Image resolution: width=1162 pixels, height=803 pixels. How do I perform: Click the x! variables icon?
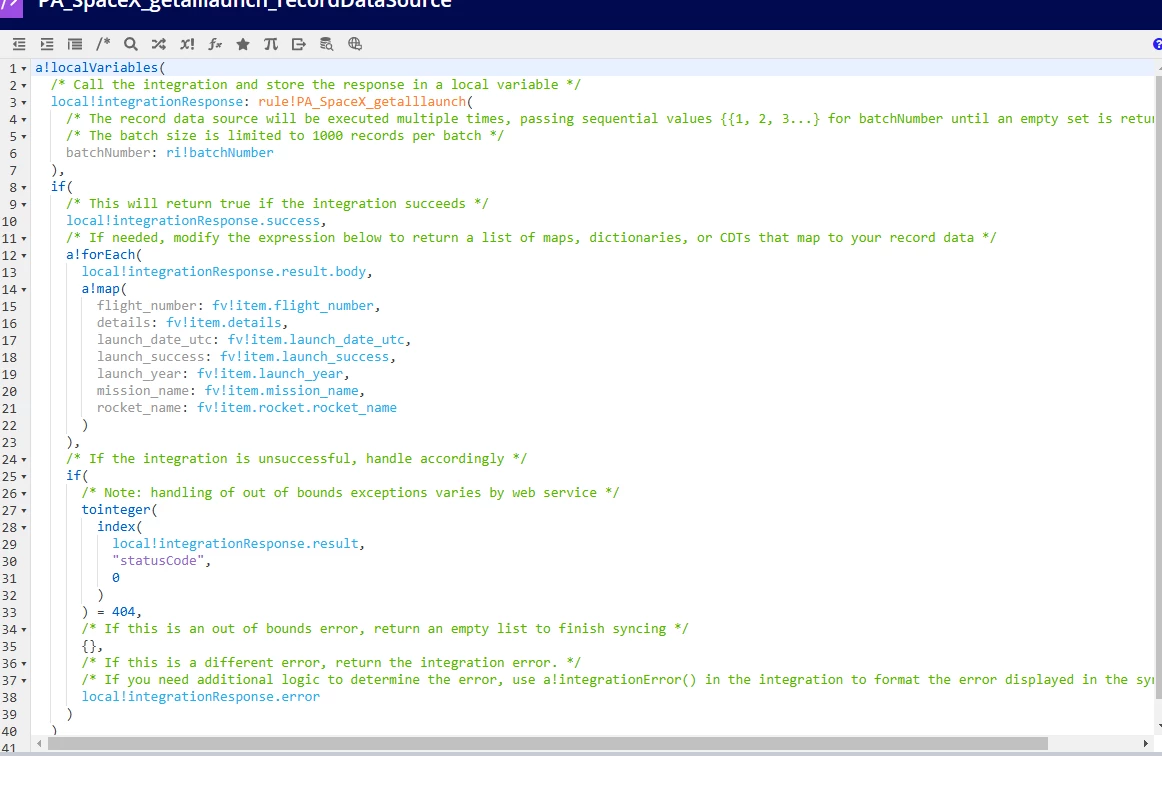[187, 44]
